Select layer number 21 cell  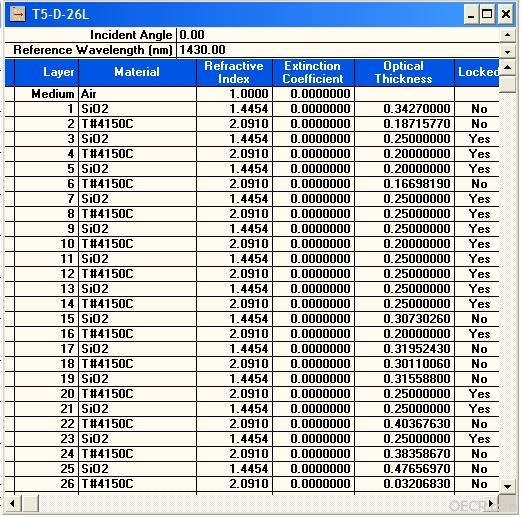[46, 409]
